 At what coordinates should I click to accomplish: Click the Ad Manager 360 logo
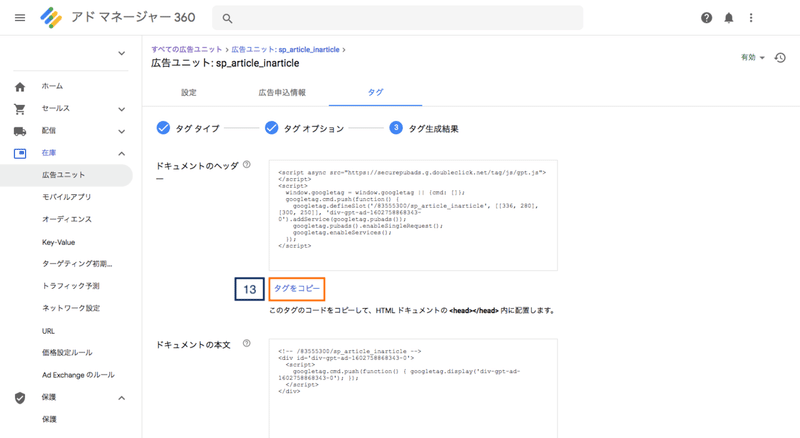51,18
